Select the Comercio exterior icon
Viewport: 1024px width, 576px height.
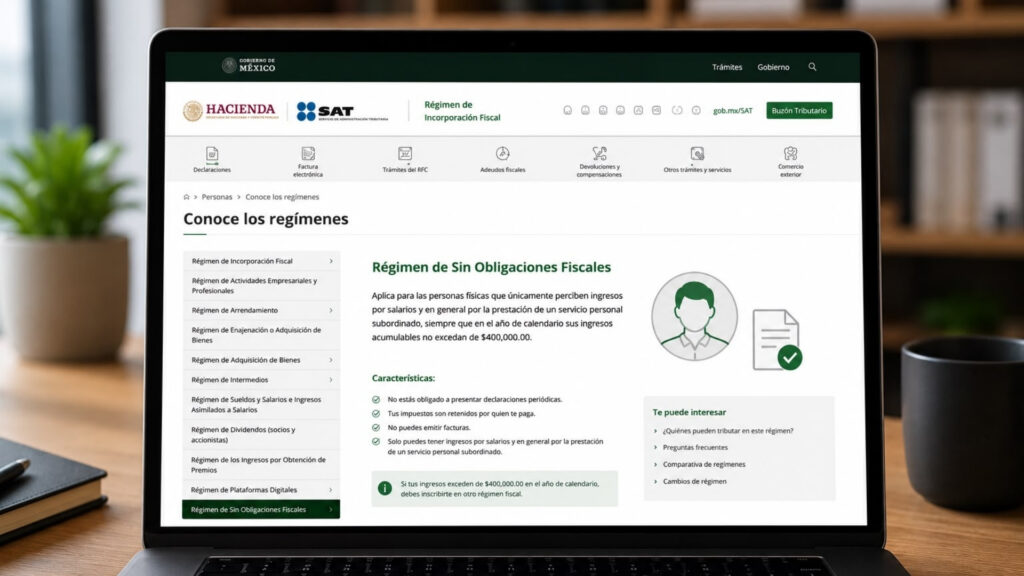pyautogui.click(x=790, y=153)
